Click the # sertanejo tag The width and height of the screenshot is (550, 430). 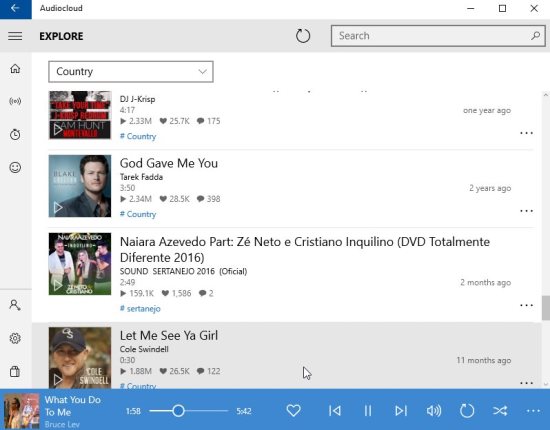click(x=140, y=309)
